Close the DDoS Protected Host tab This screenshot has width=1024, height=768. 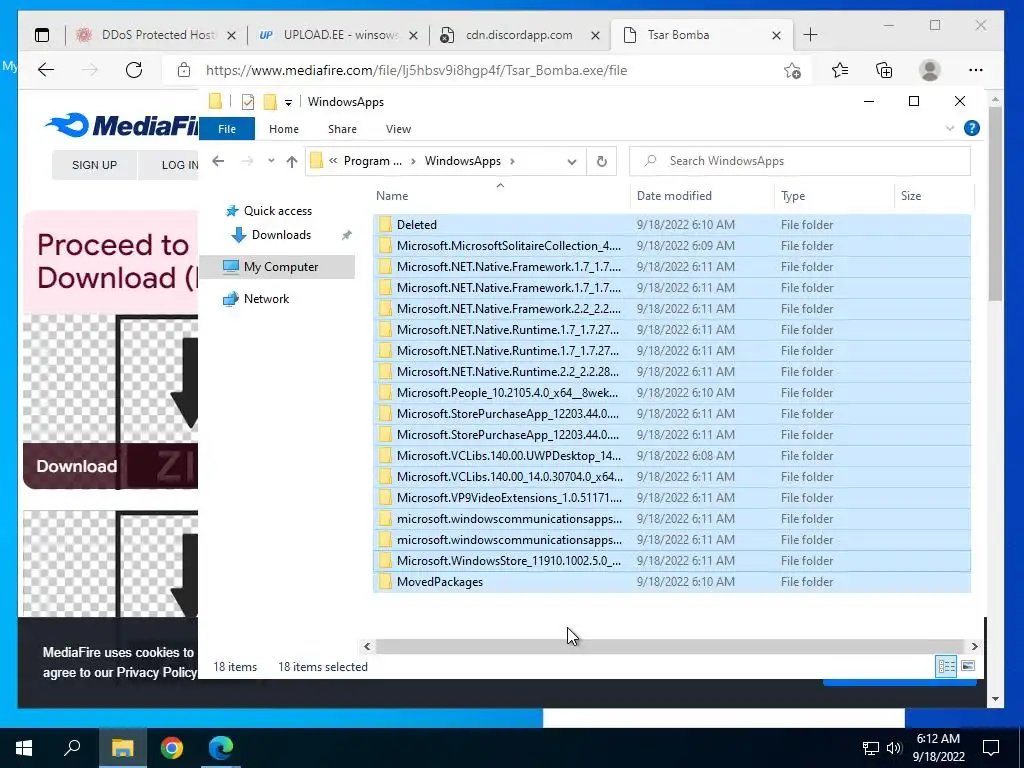click(x=231, y=35)
